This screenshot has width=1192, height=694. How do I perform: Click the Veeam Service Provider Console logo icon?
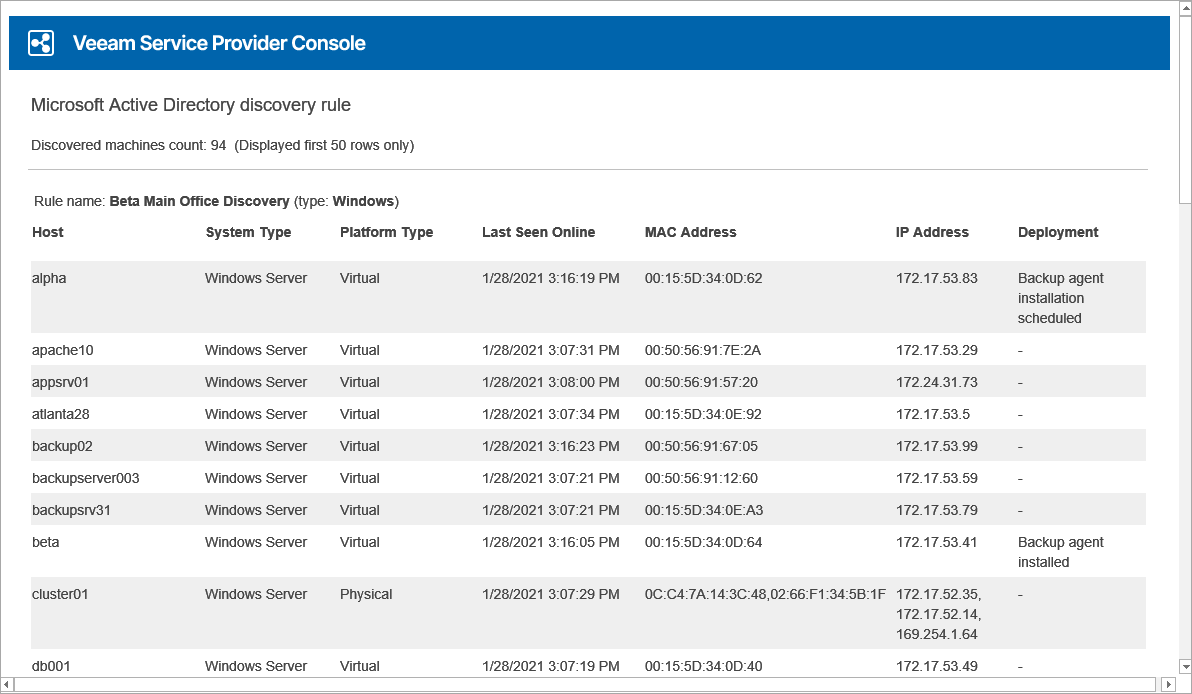pyautogui.click(x=41, y=43)
